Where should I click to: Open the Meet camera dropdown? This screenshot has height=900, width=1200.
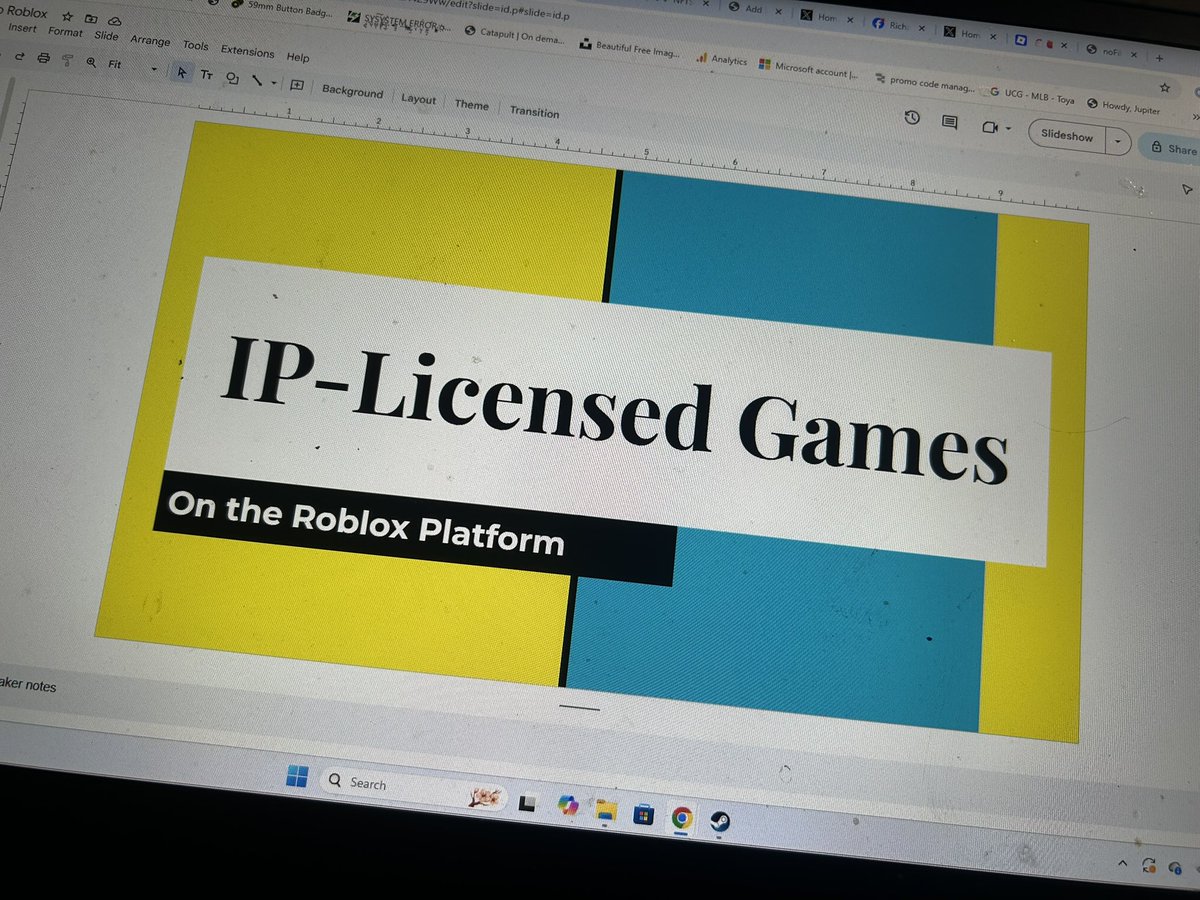point(1007,128)
